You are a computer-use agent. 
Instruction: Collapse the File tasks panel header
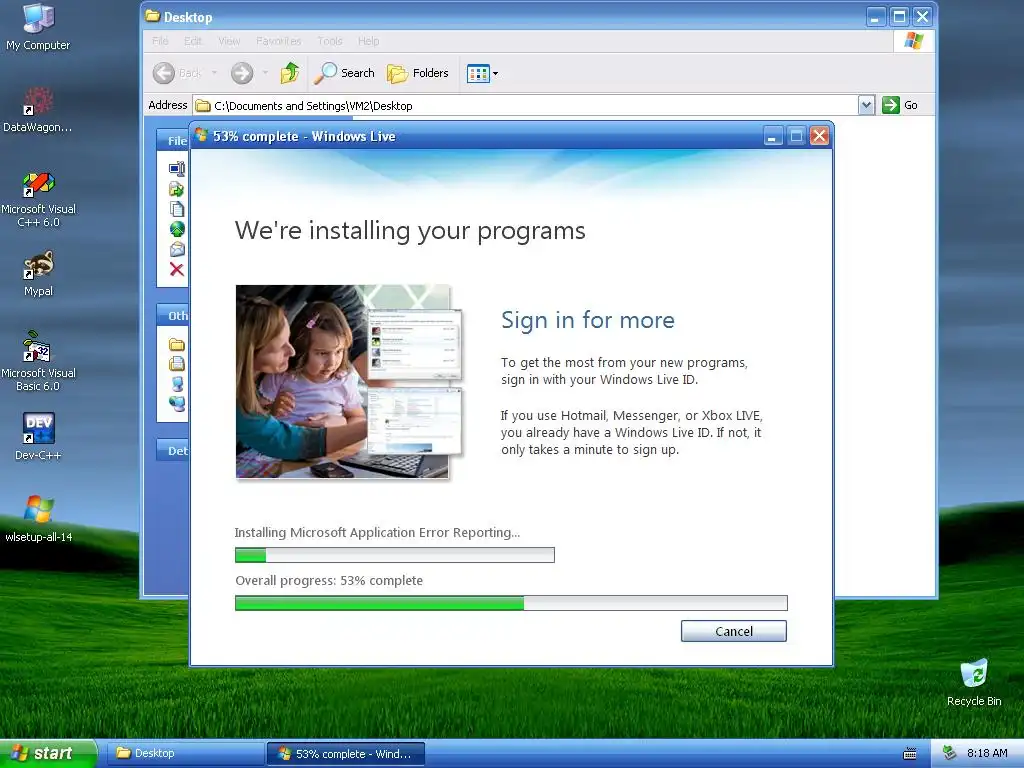pos(173,140)
